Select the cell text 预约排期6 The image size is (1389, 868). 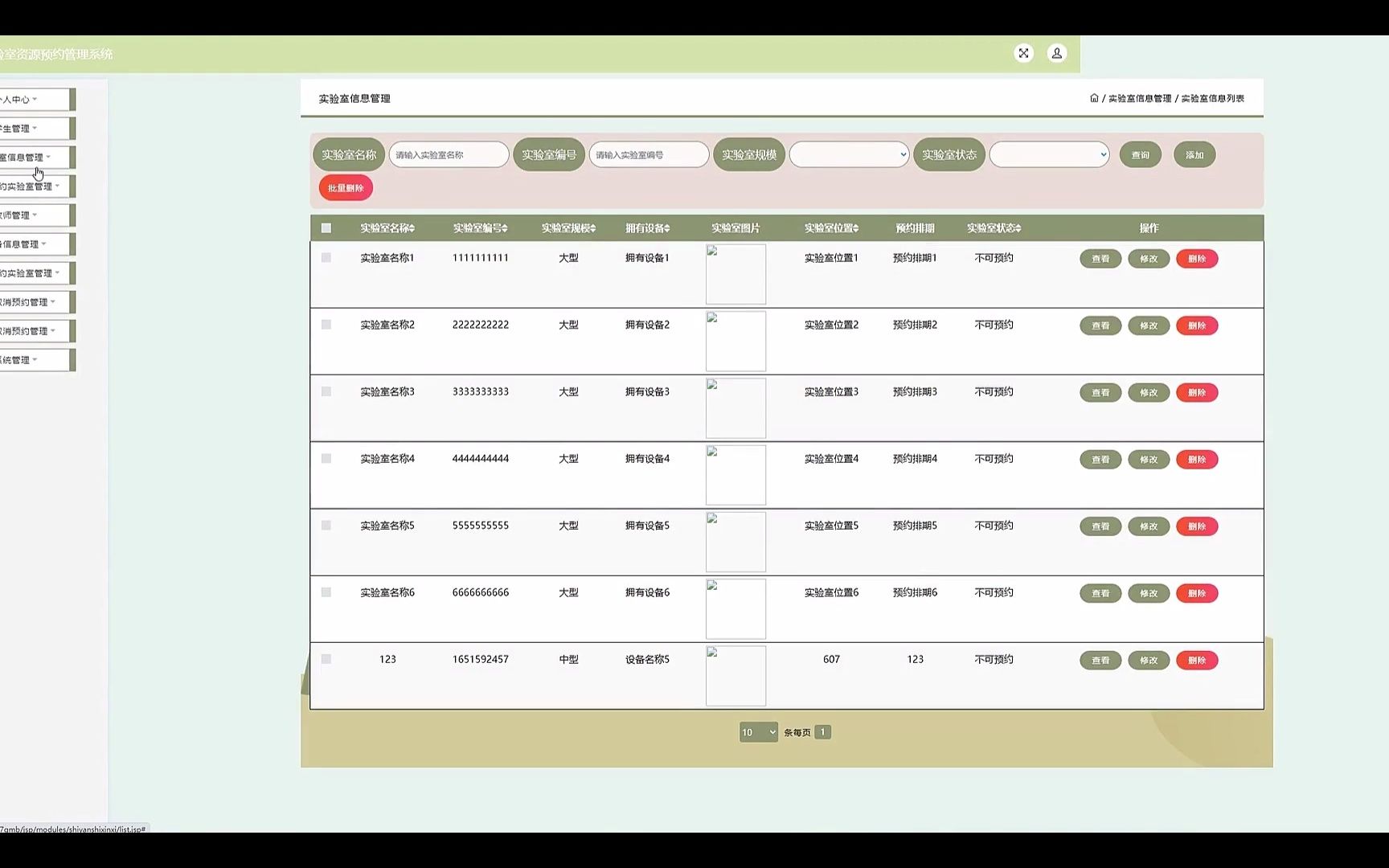[915, 592]
